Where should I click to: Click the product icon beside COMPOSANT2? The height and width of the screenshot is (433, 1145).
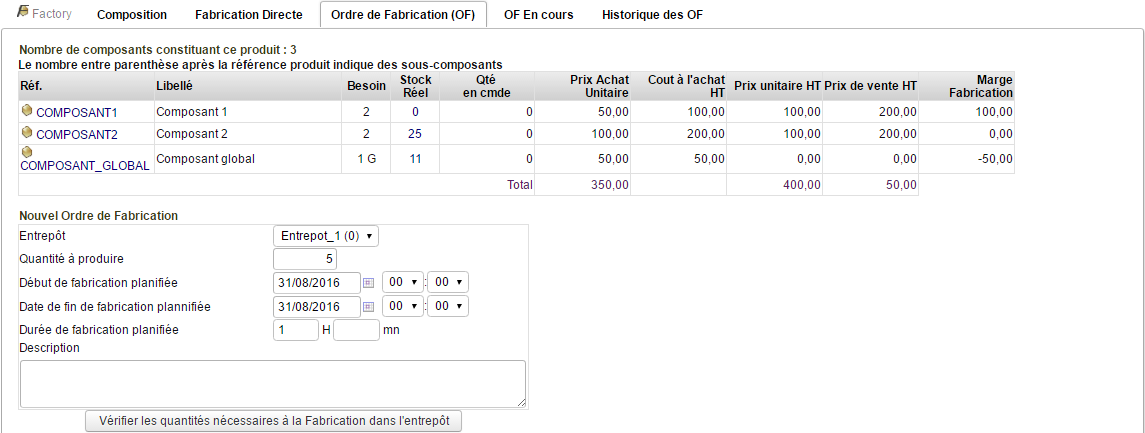click(x=27, y=133)
